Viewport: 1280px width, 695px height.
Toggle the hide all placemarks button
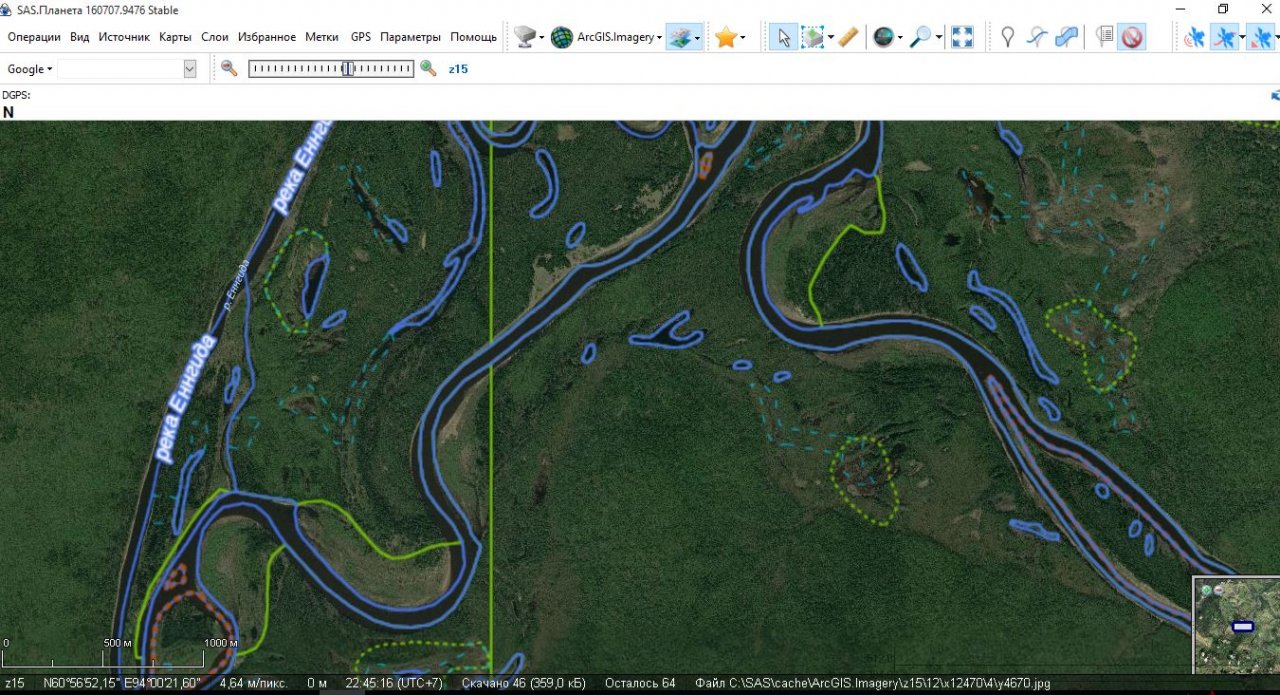click(x=1132, y=37)
